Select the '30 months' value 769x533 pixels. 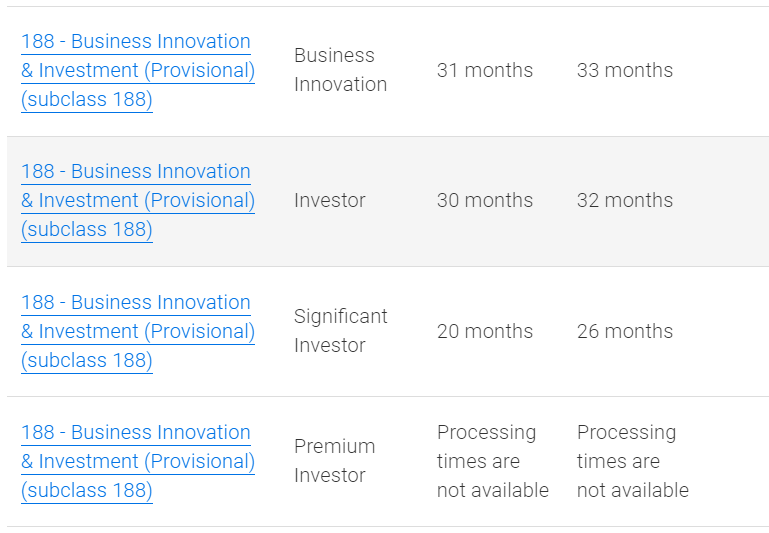point(485,200)
